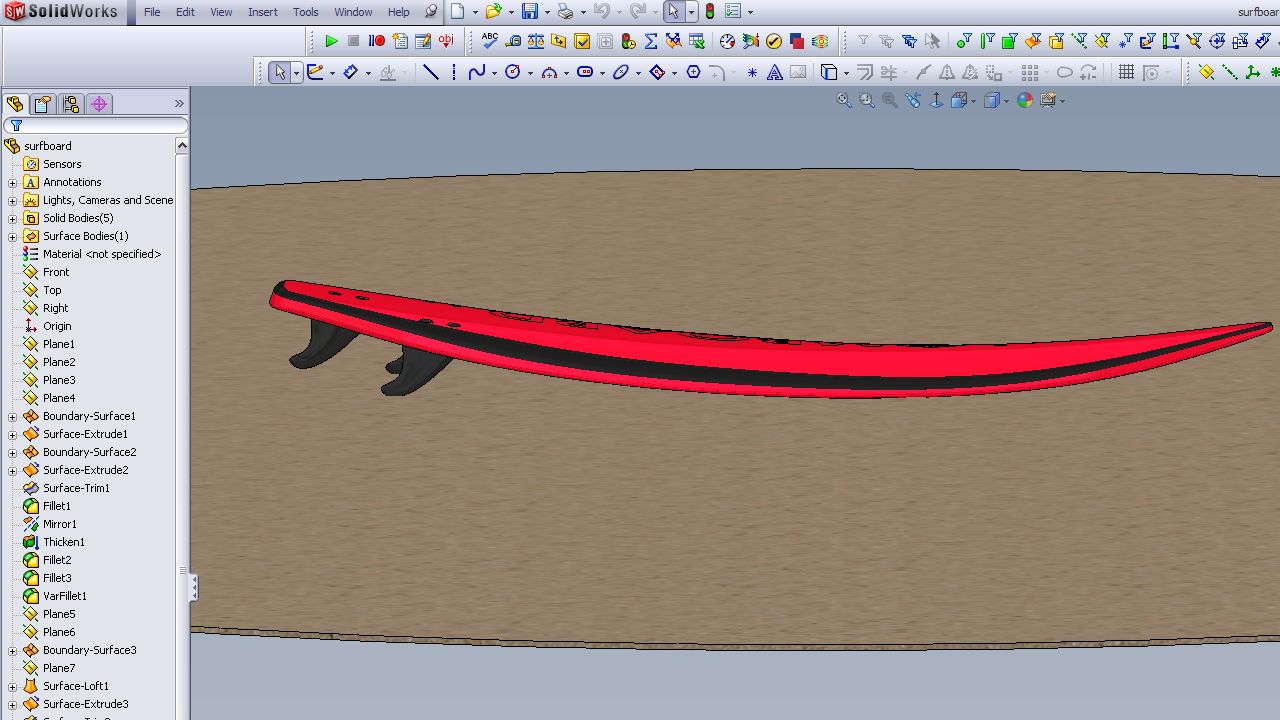
Task: Expand the Lights, Cameras and Scene node
Action: [x=12, y=200]
